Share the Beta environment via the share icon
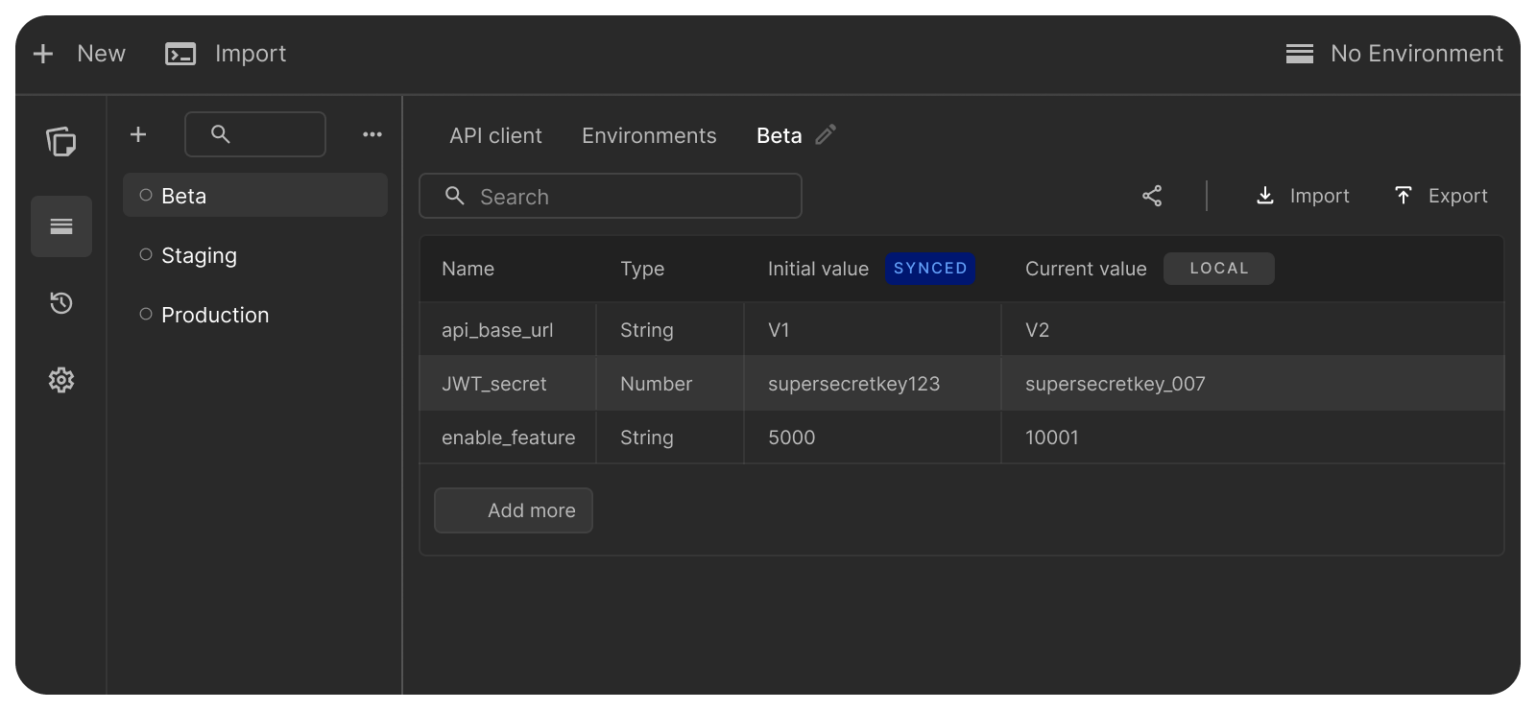Screen dimensions: 1536x710 [1151, 195]
